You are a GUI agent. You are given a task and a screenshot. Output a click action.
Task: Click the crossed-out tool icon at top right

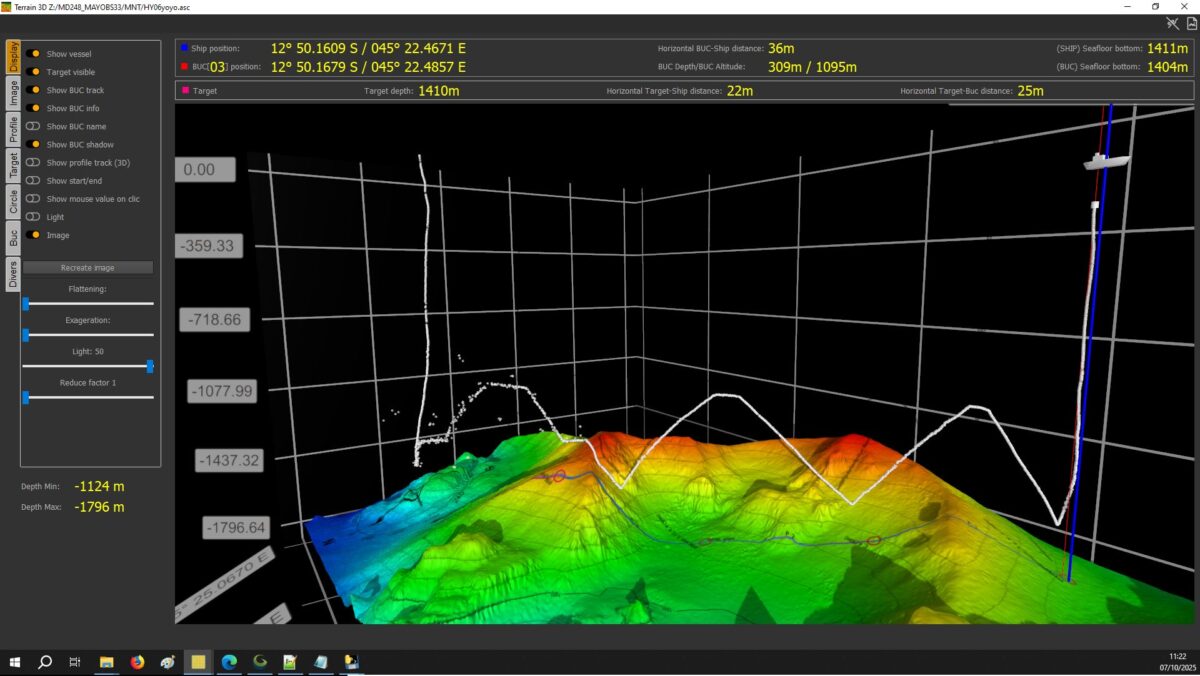pos(1173,23)
